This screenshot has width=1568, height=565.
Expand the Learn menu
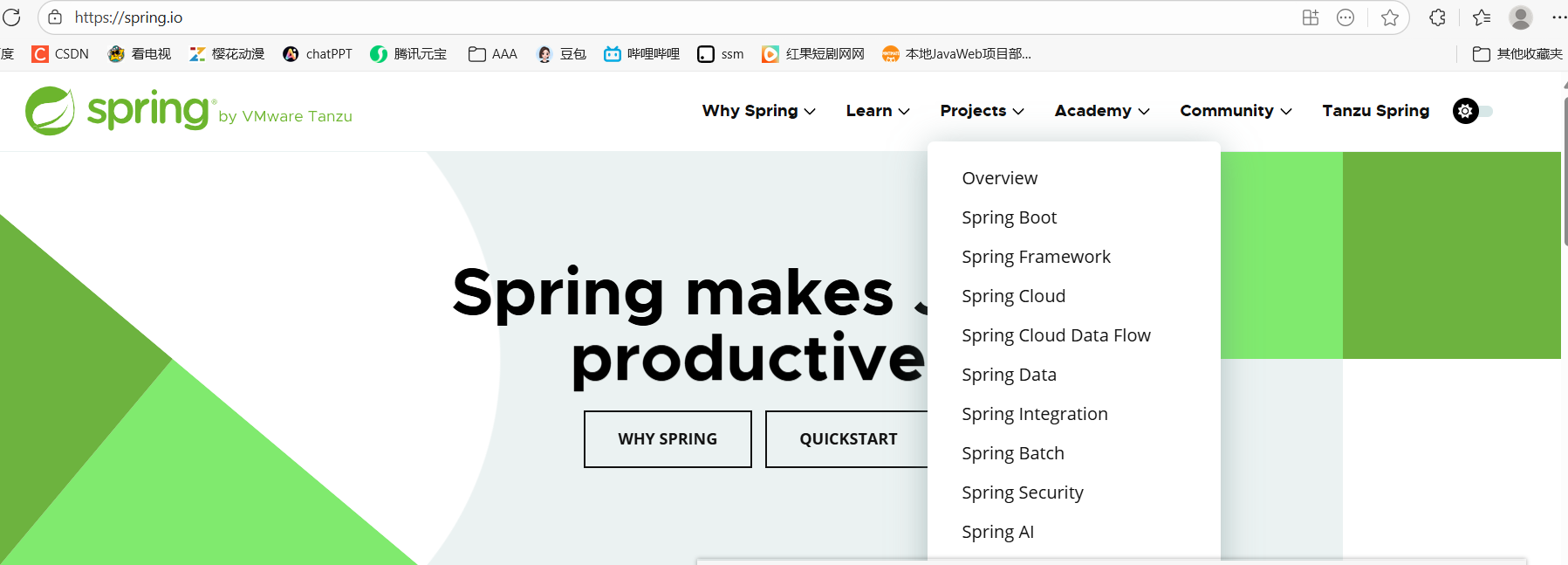(x=878, y=111)
